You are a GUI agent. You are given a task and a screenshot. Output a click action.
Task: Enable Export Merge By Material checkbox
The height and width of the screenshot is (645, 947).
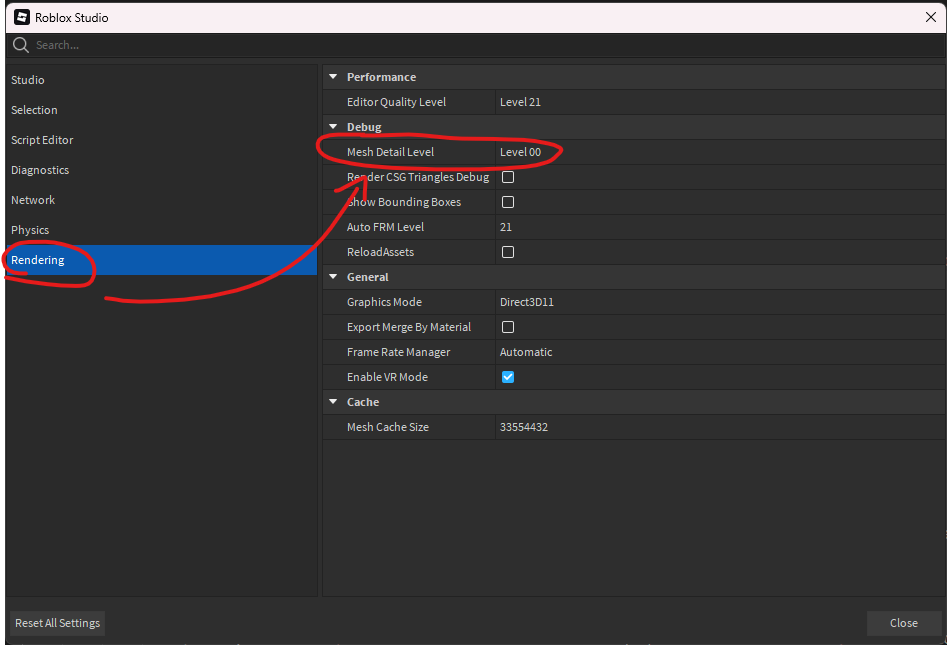pos(508,327)
